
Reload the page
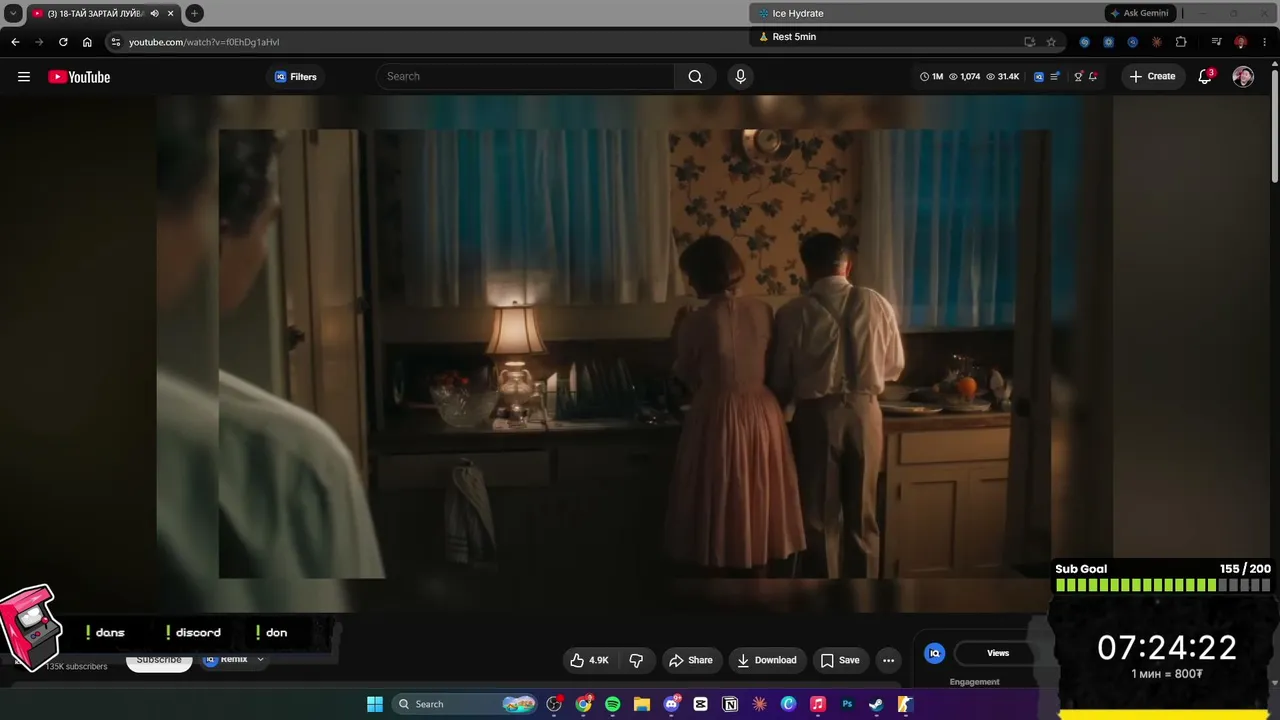[63, 42]
